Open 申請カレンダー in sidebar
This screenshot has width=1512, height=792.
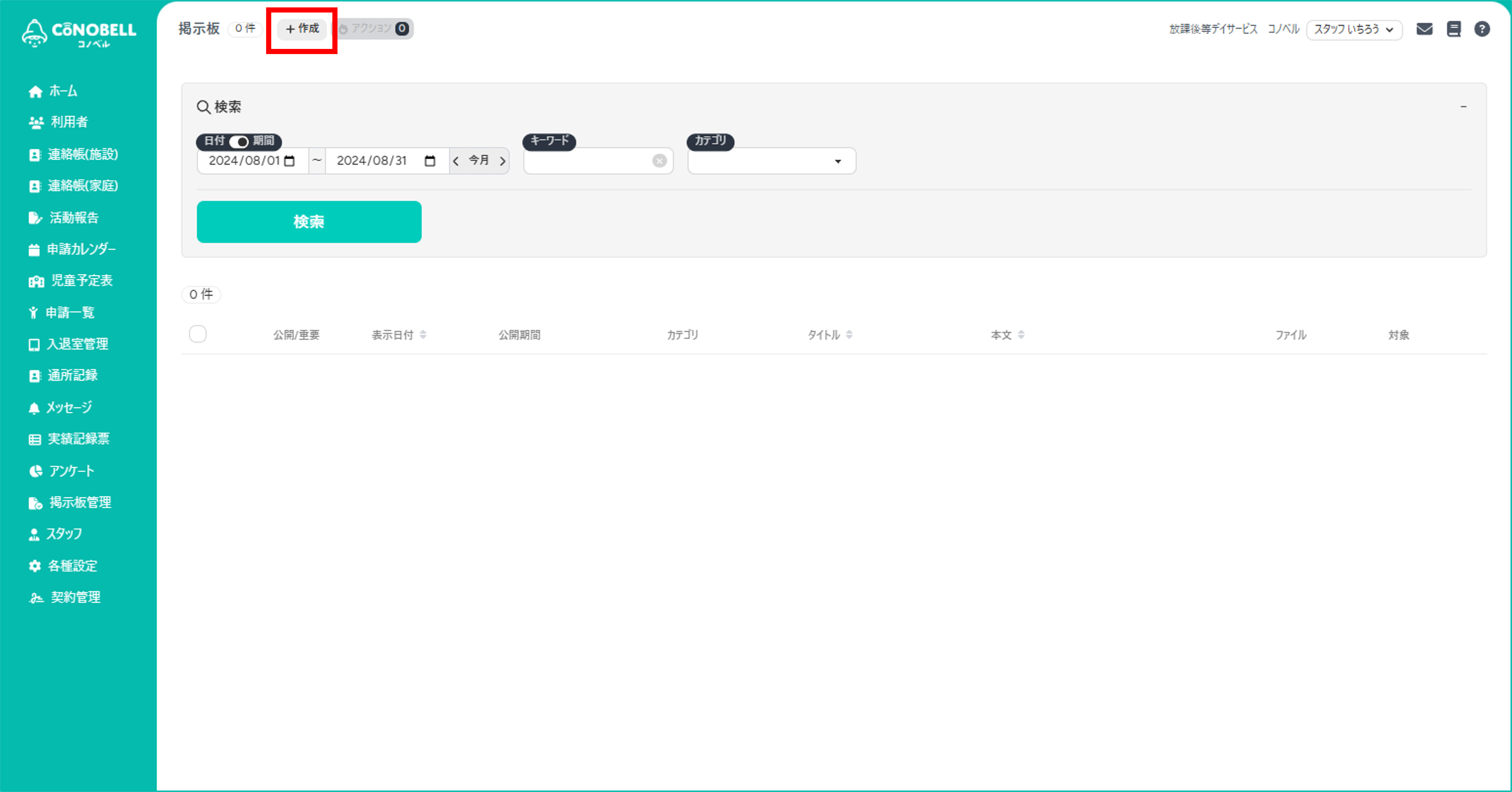click(72, 249)
